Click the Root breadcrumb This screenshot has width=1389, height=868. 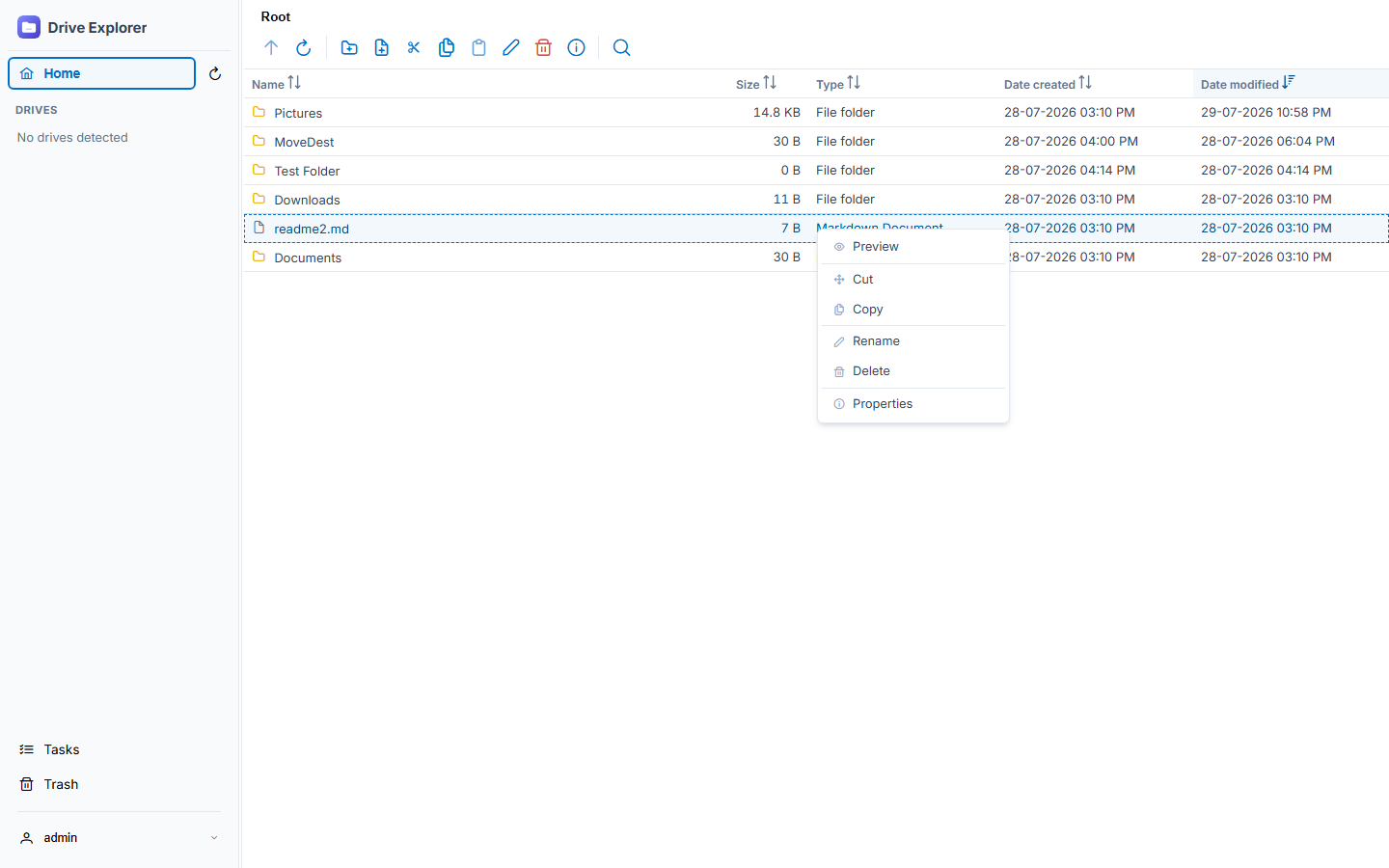(276, 16)
